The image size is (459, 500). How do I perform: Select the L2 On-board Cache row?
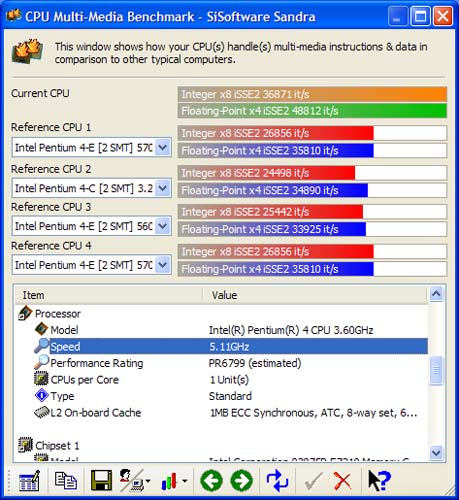click(221, 413)
